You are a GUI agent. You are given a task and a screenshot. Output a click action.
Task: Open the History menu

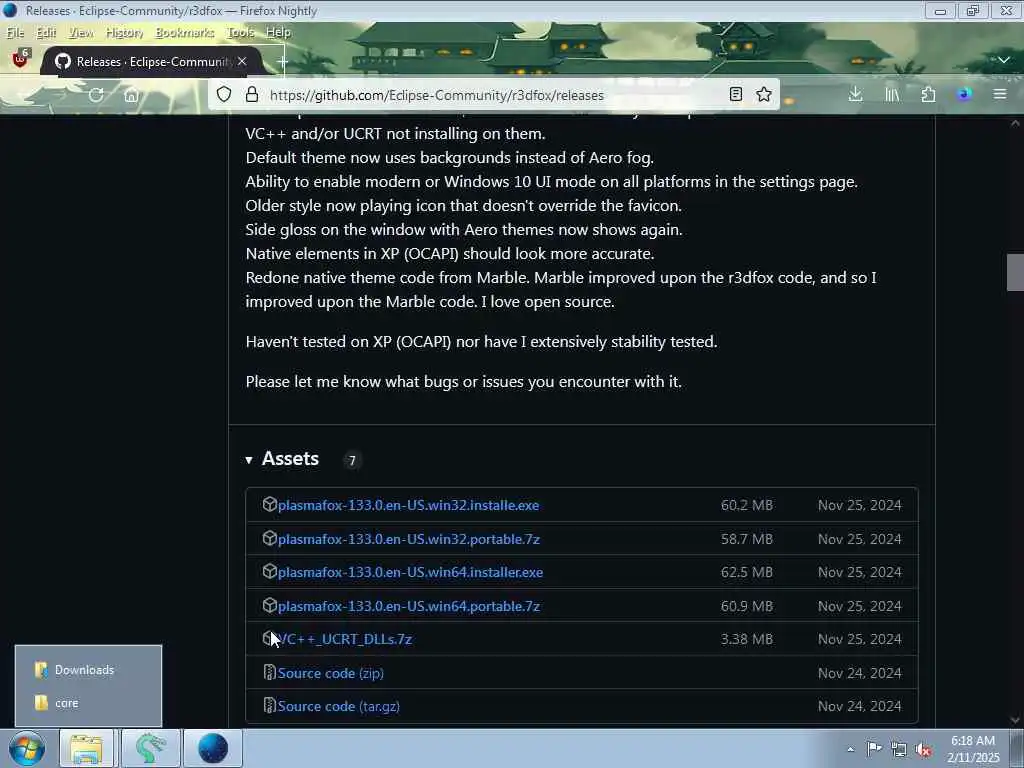[x=124, y=32]
